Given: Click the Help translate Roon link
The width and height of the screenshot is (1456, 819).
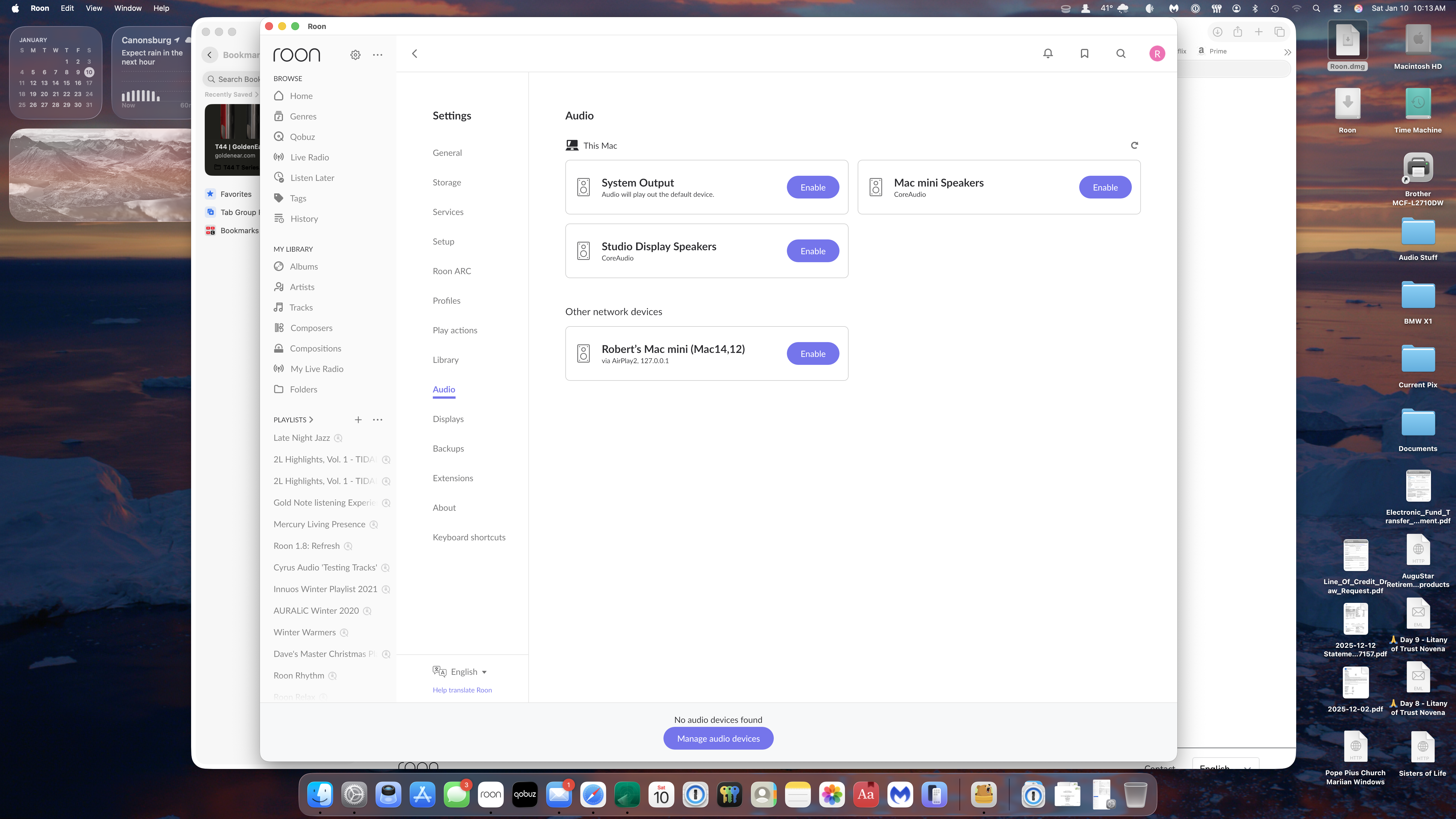Looking at the screenshot, I should 462,690.
